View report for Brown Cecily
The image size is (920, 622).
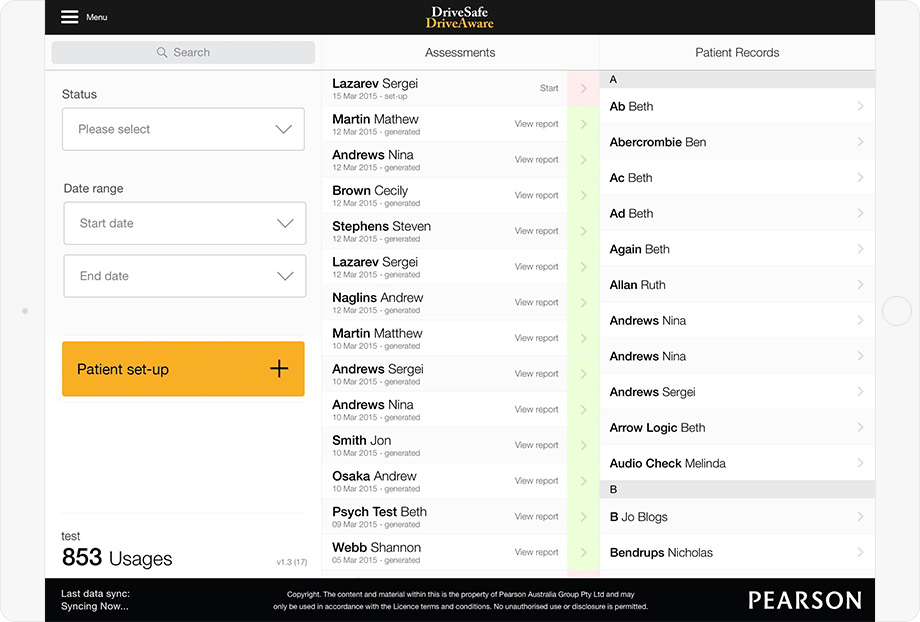(x=536, y=195)
